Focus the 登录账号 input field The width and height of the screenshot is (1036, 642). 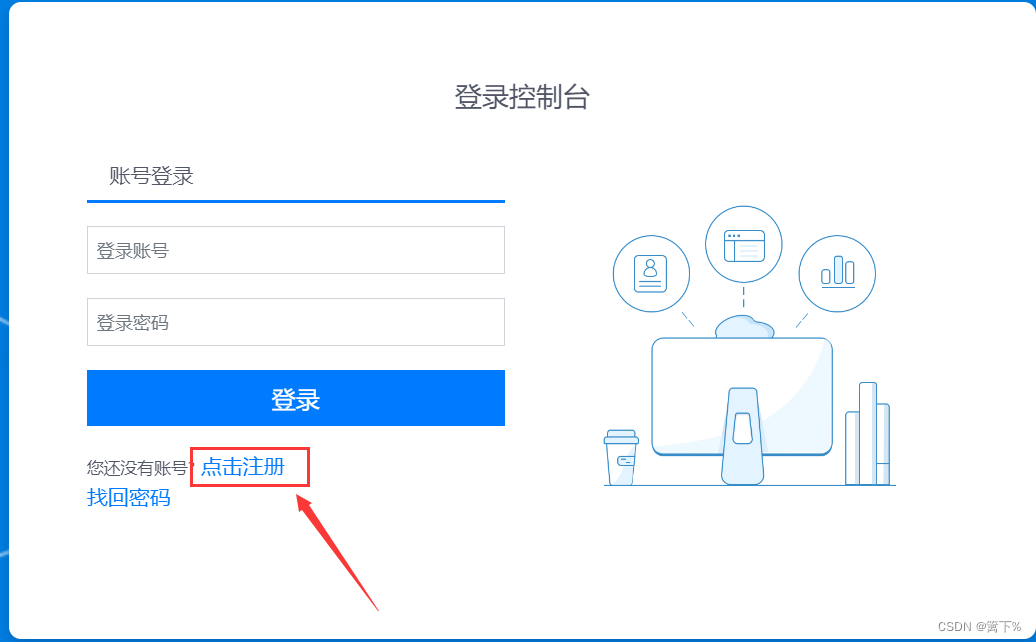coord(296,250)
